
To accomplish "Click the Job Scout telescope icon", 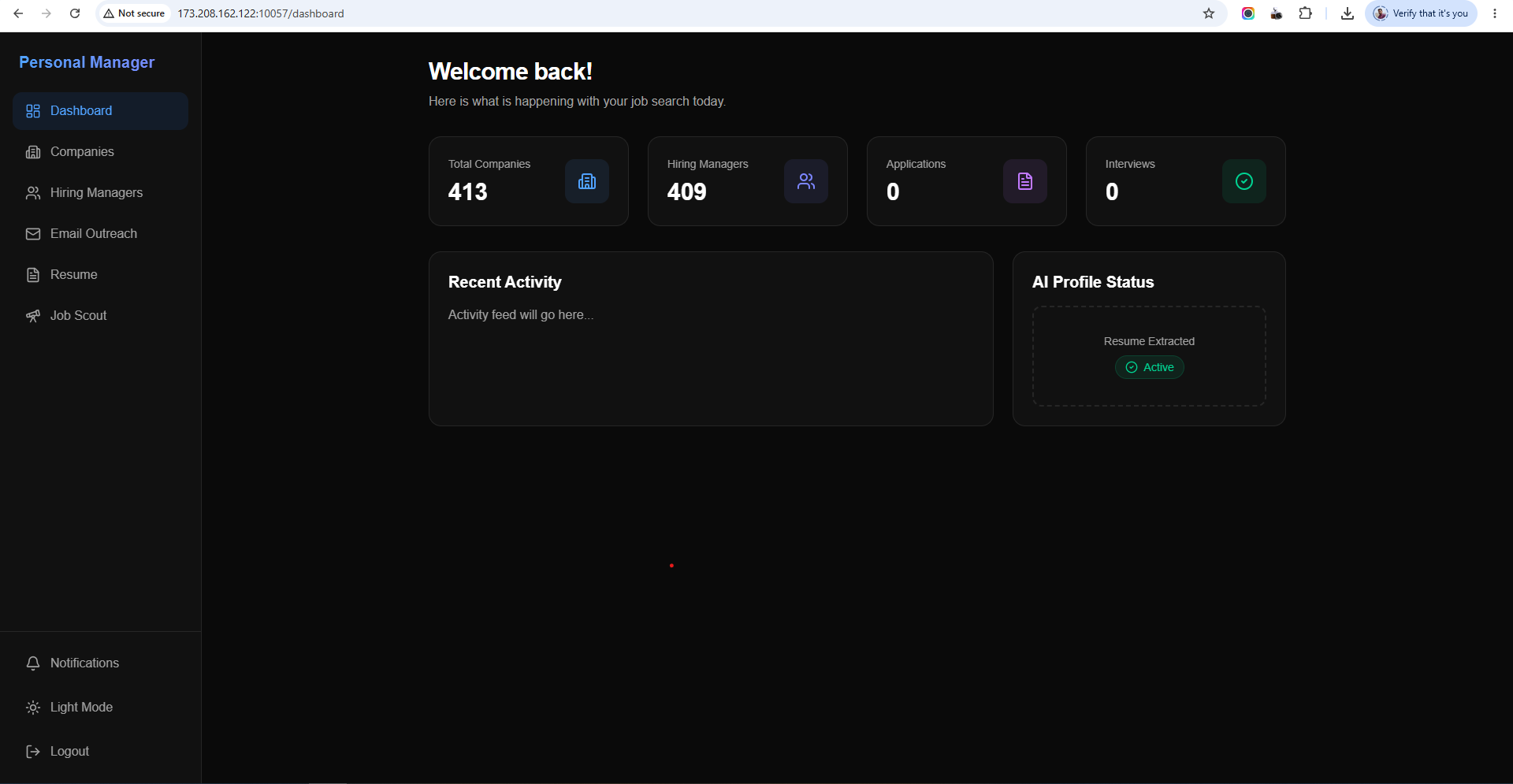I will (x=33, y=316).
